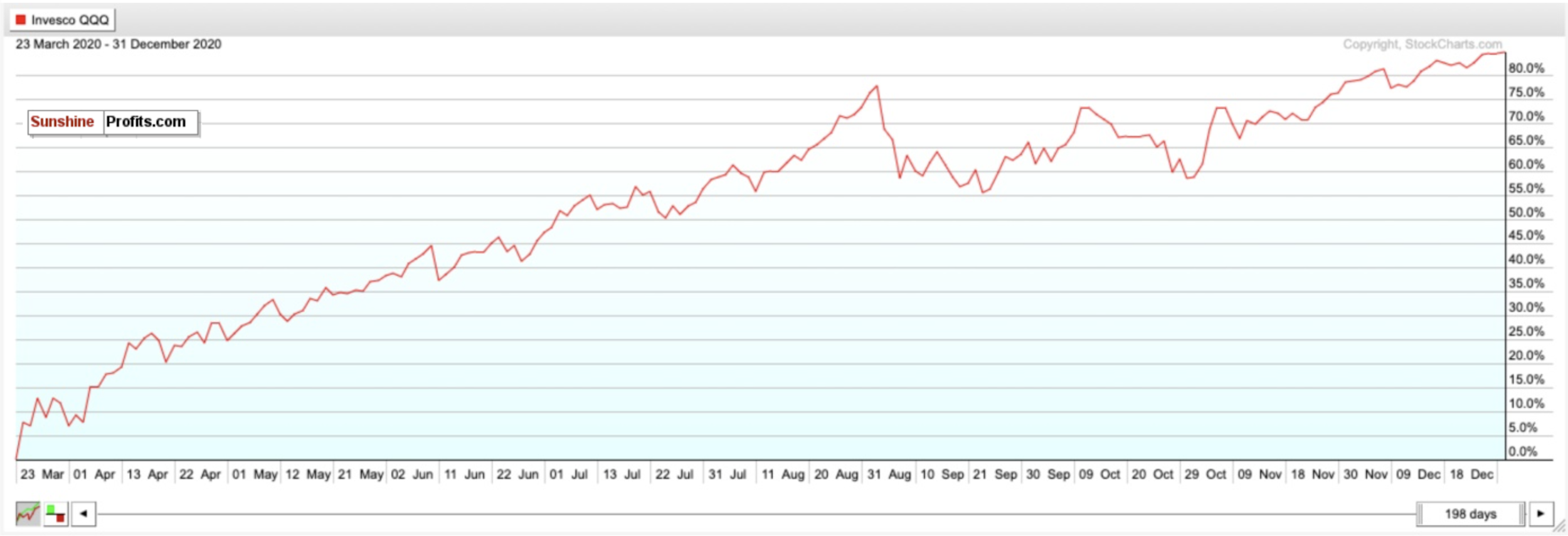Click the 01 Jul date label
Viewport: 1568px width, 536px height.
pos(569,474)
